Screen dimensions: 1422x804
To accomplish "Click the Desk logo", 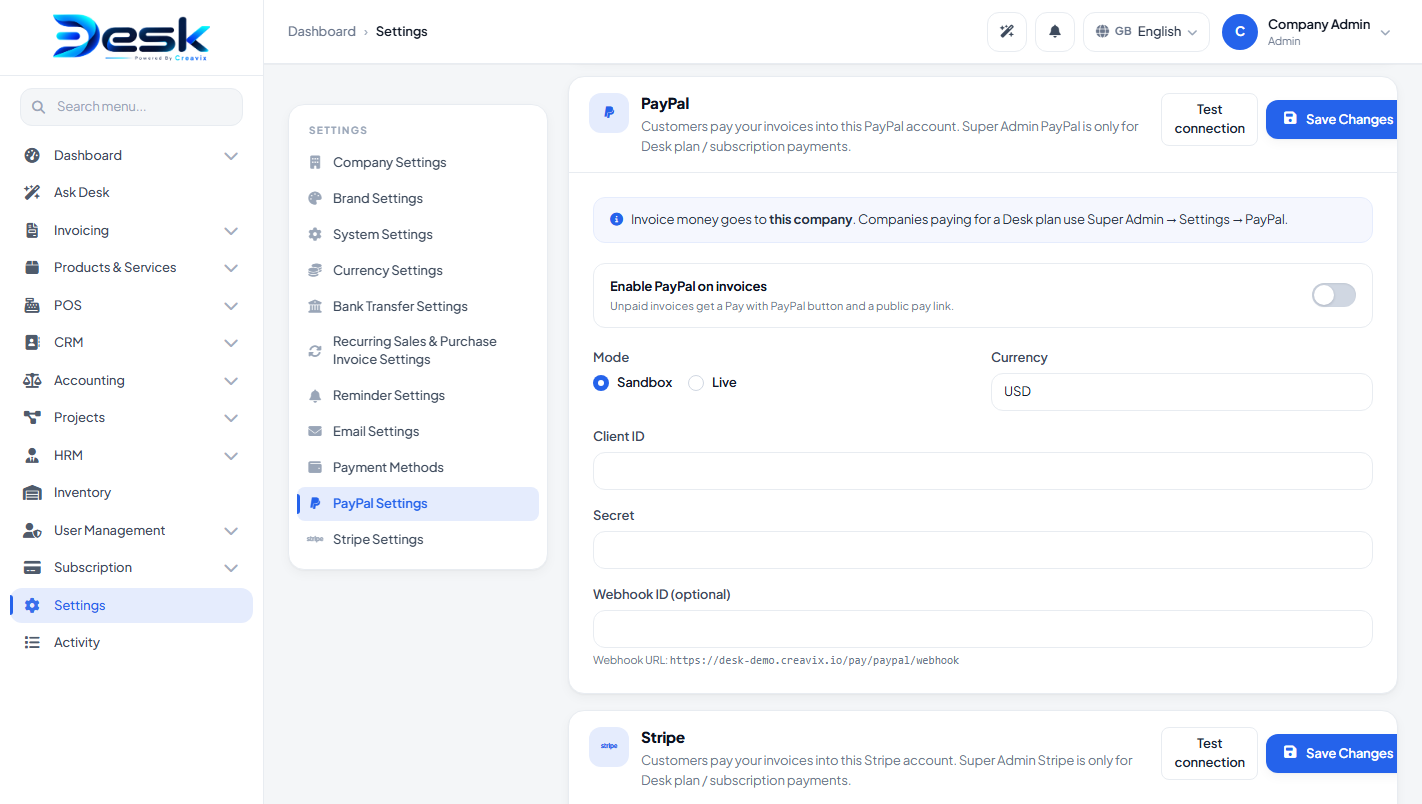I will (131, 38).
